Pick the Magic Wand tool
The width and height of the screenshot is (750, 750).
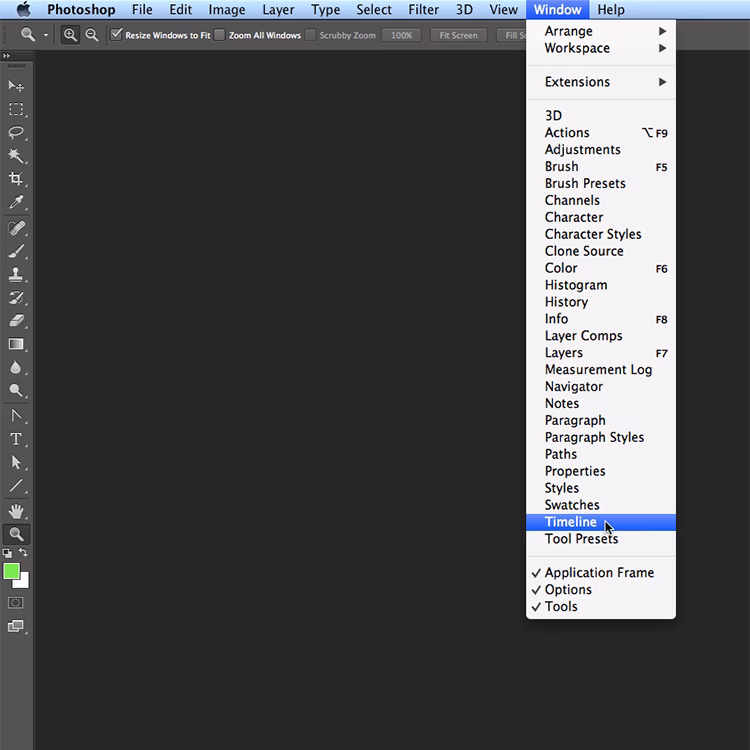[16, 156]
